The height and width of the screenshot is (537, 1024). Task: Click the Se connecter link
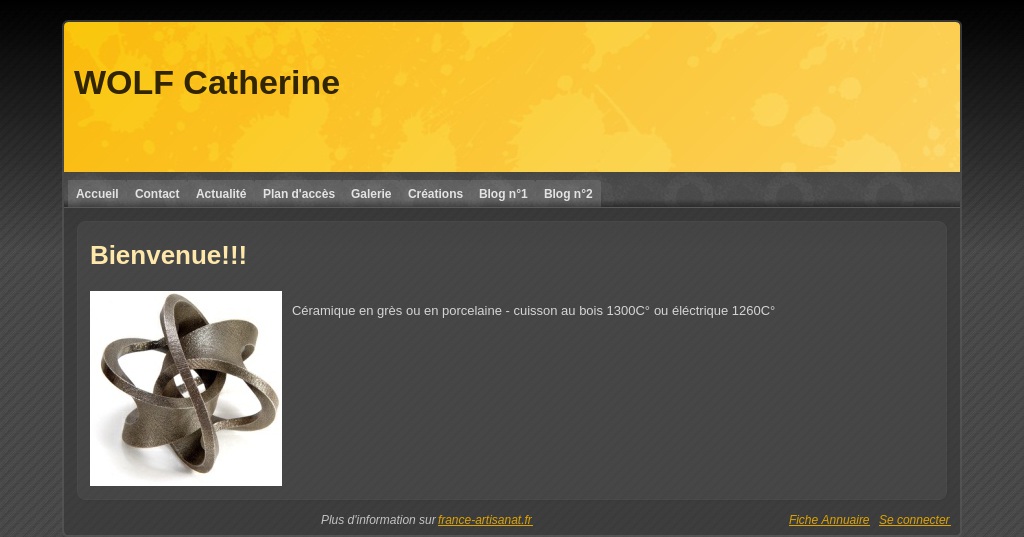point(914,520)
